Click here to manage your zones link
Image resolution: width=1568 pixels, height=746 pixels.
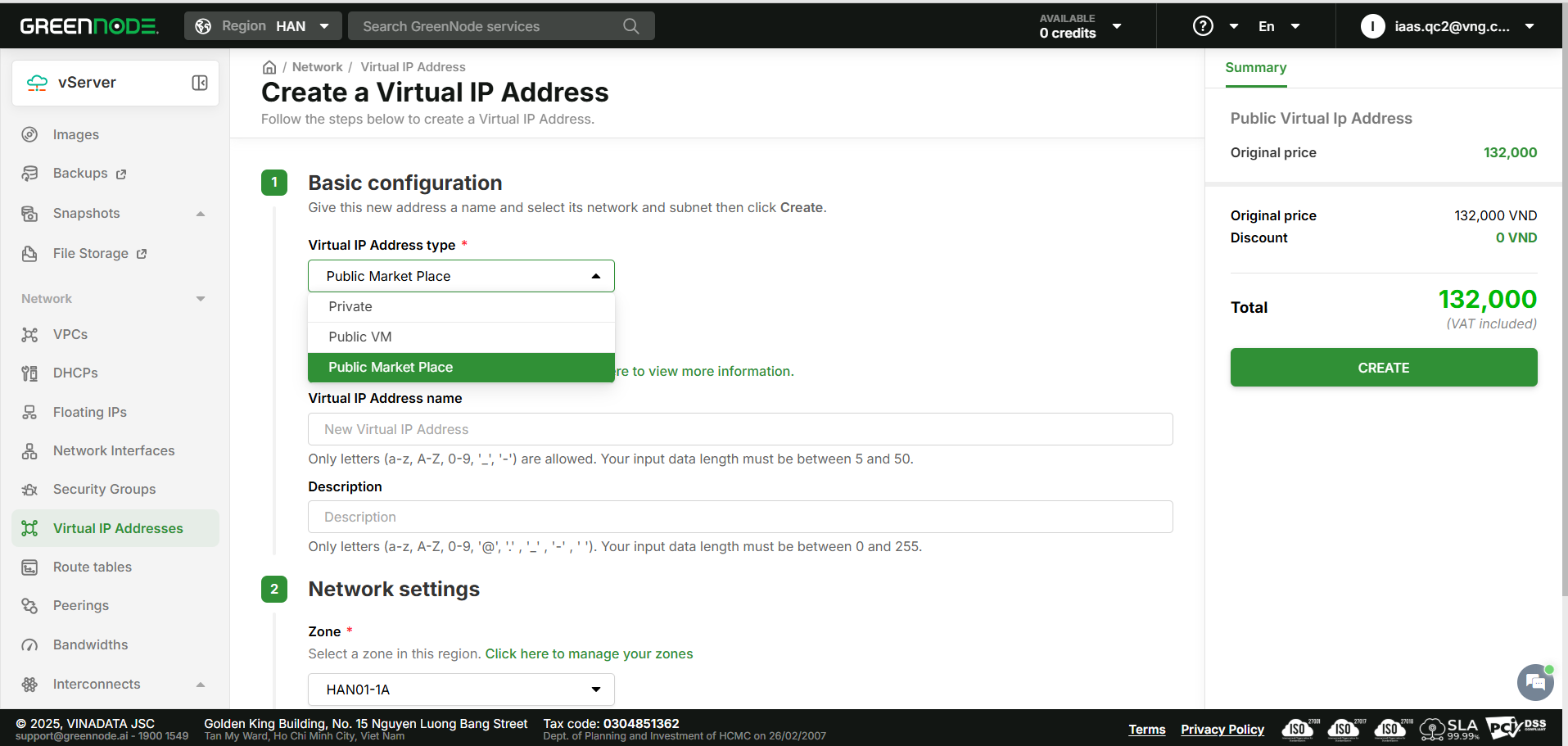(x=589, y=653)
